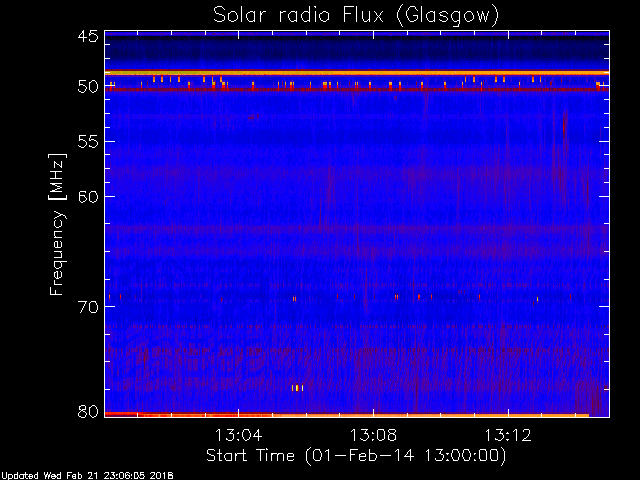The width and height of the screenshot is (640, 480).
Task: Click the 60 frequency tick label
Action: 88,197
